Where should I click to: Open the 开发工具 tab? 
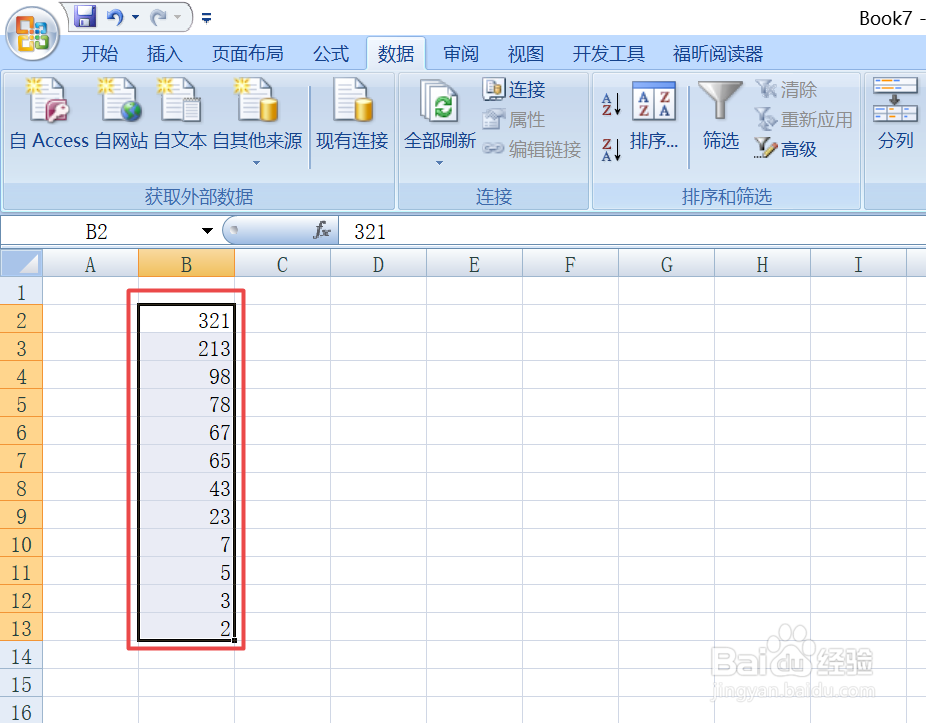[608, 54]
